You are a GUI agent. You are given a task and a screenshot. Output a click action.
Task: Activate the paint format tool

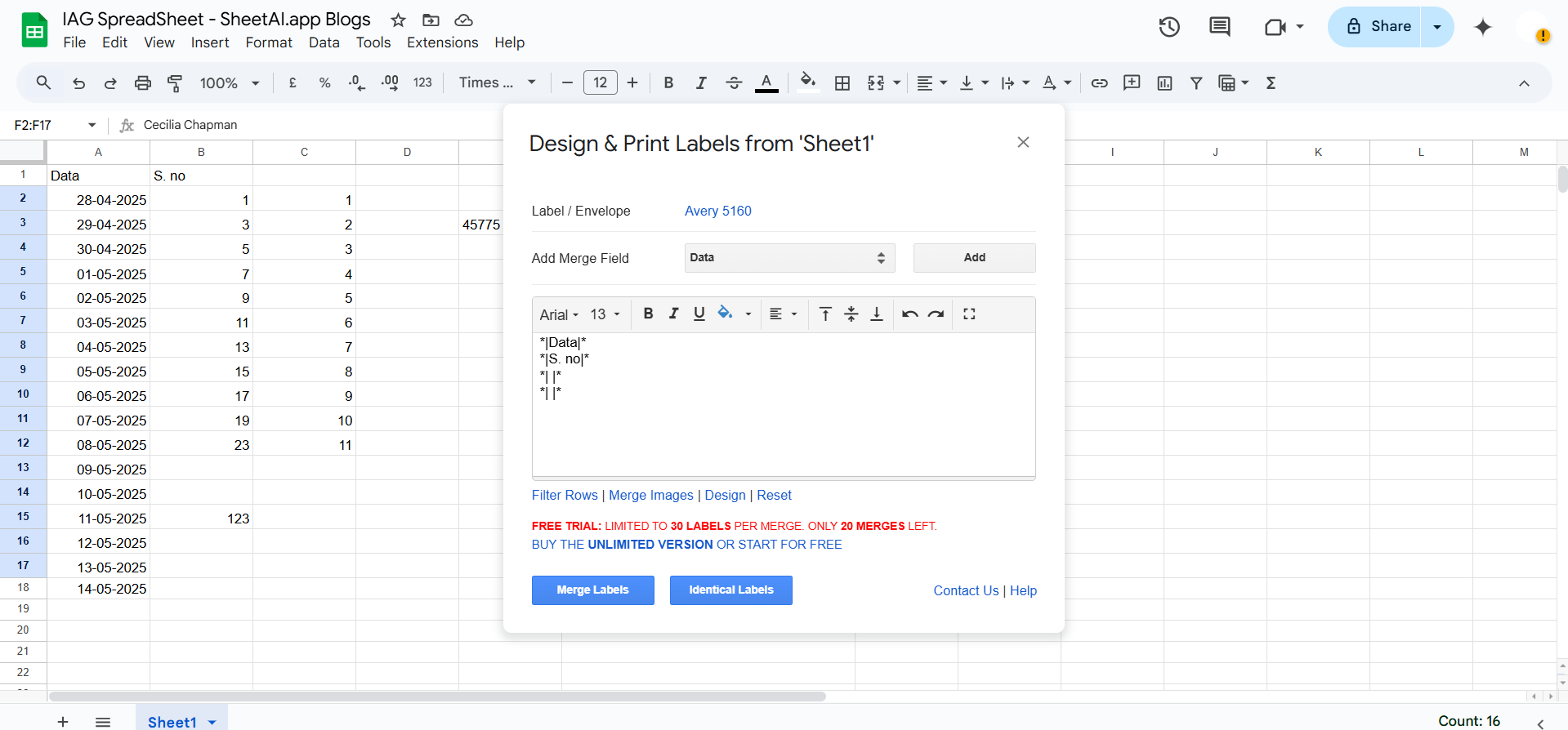(x=175, y=82)
